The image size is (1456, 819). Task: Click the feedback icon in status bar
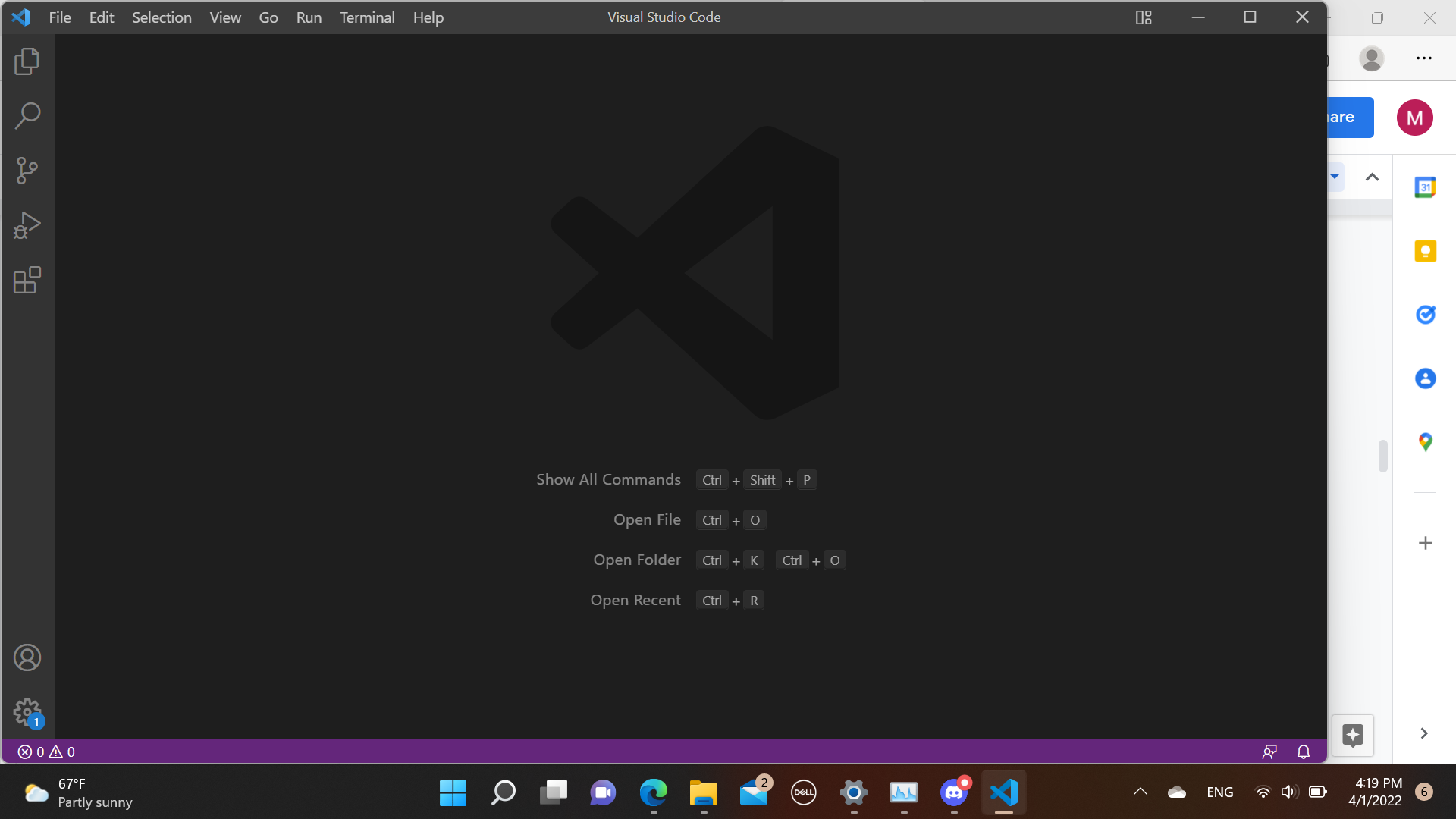click(1269, 752)
